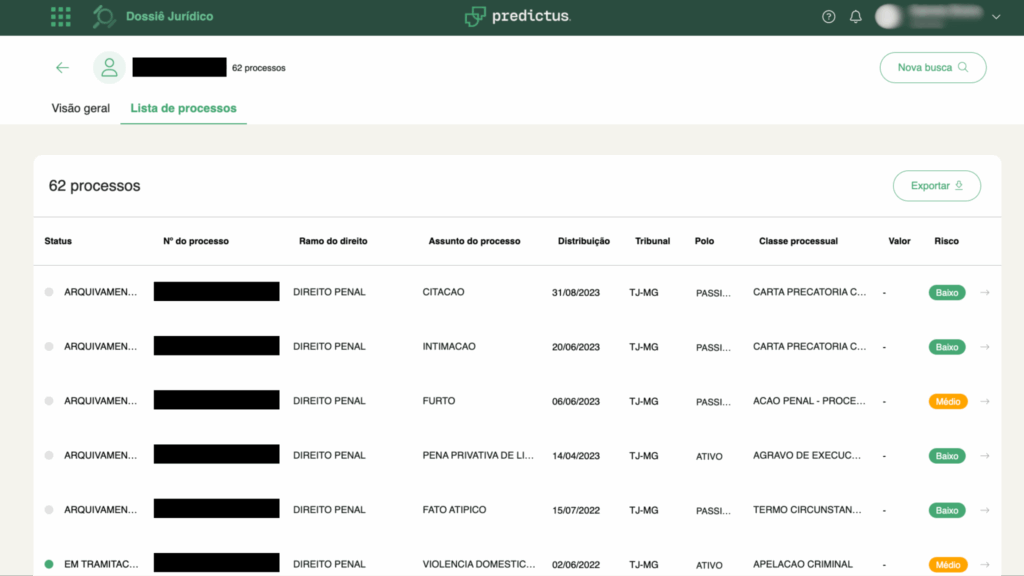Click the download icon in the Exportar button

click(x=960, y=185)
